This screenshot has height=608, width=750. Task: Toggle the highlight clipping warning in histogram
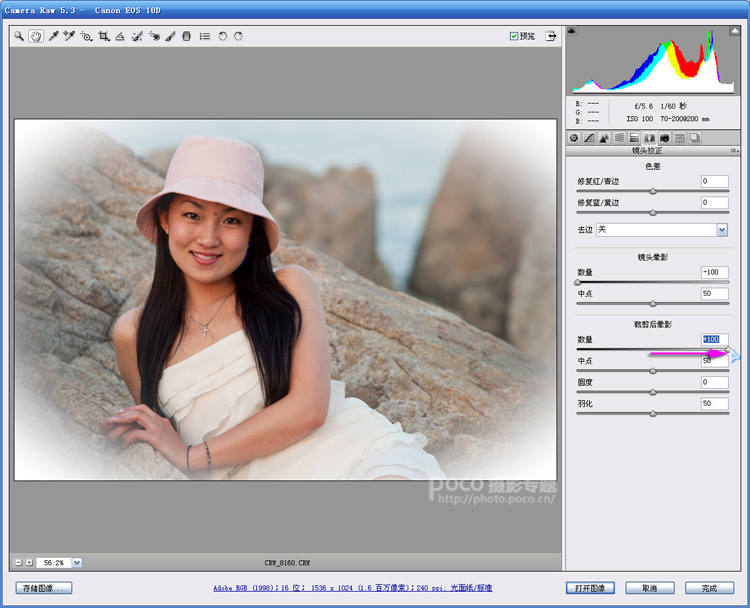[734, 31]
